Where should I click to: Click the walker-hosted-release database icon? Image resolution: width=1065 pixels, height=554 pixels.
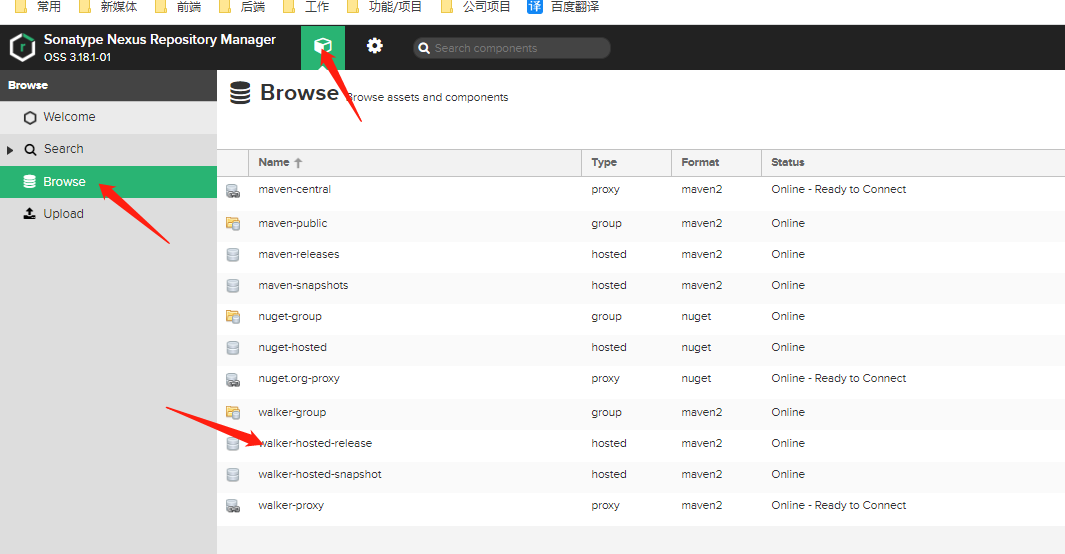233,443
